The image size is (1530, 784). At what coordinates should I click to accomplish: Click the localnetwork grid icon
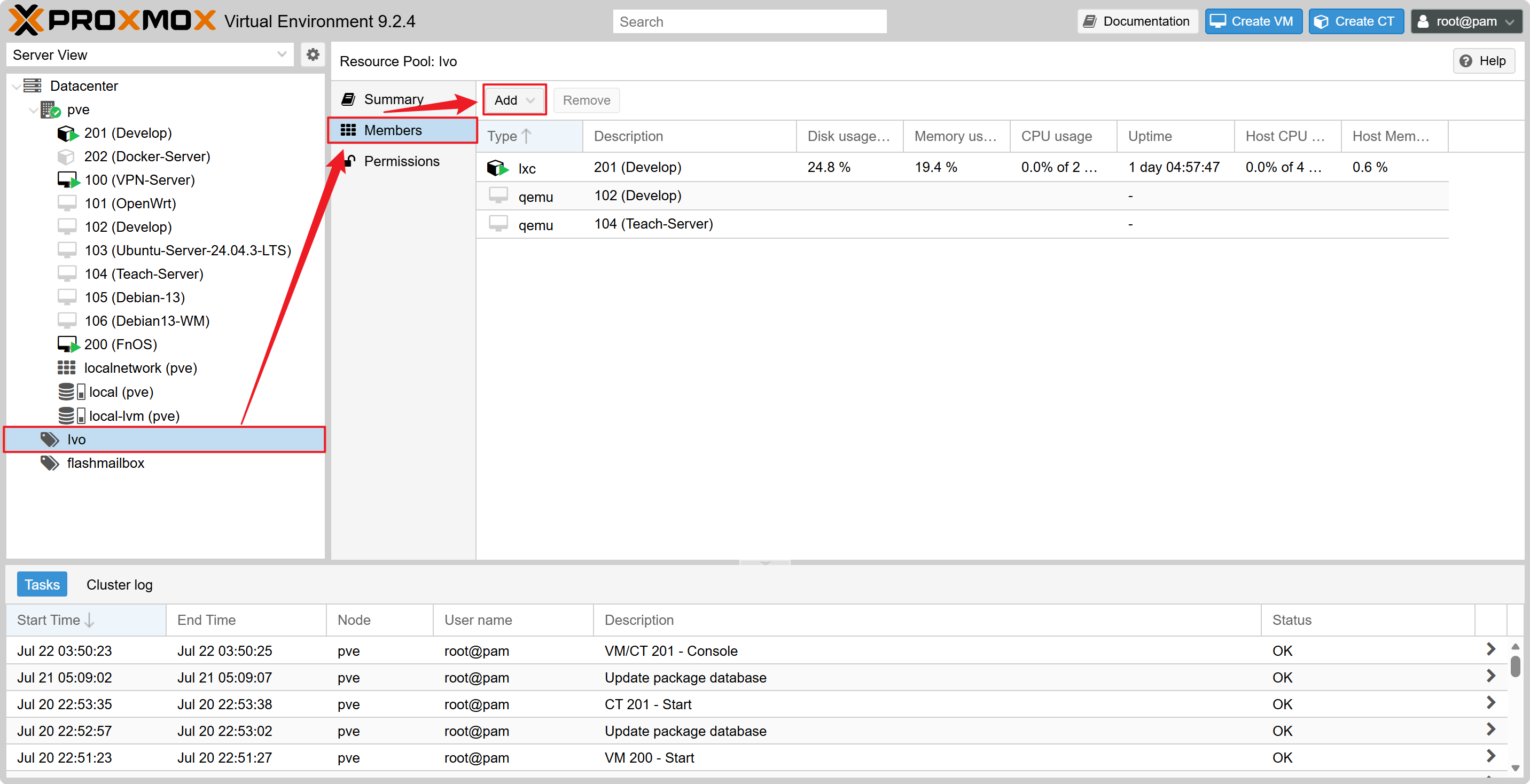pyautogui.click(x=66, y=367)
